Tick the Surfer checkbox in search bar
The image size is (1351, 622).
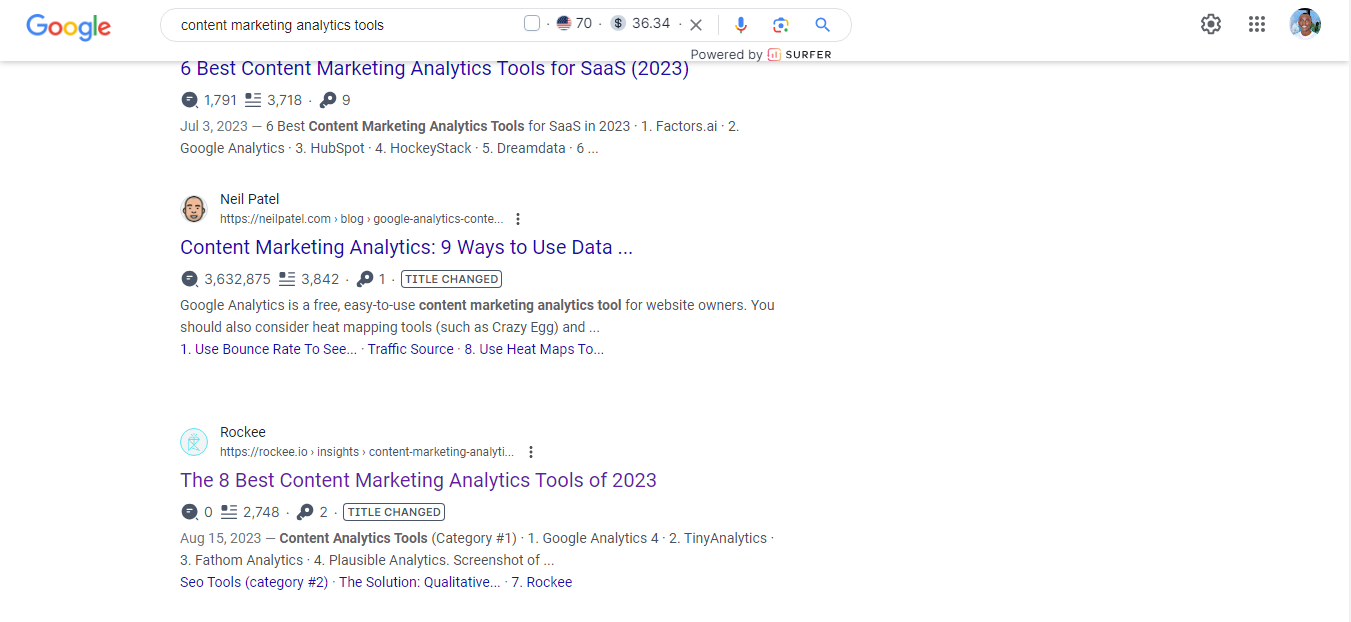(x=532, y=24)
